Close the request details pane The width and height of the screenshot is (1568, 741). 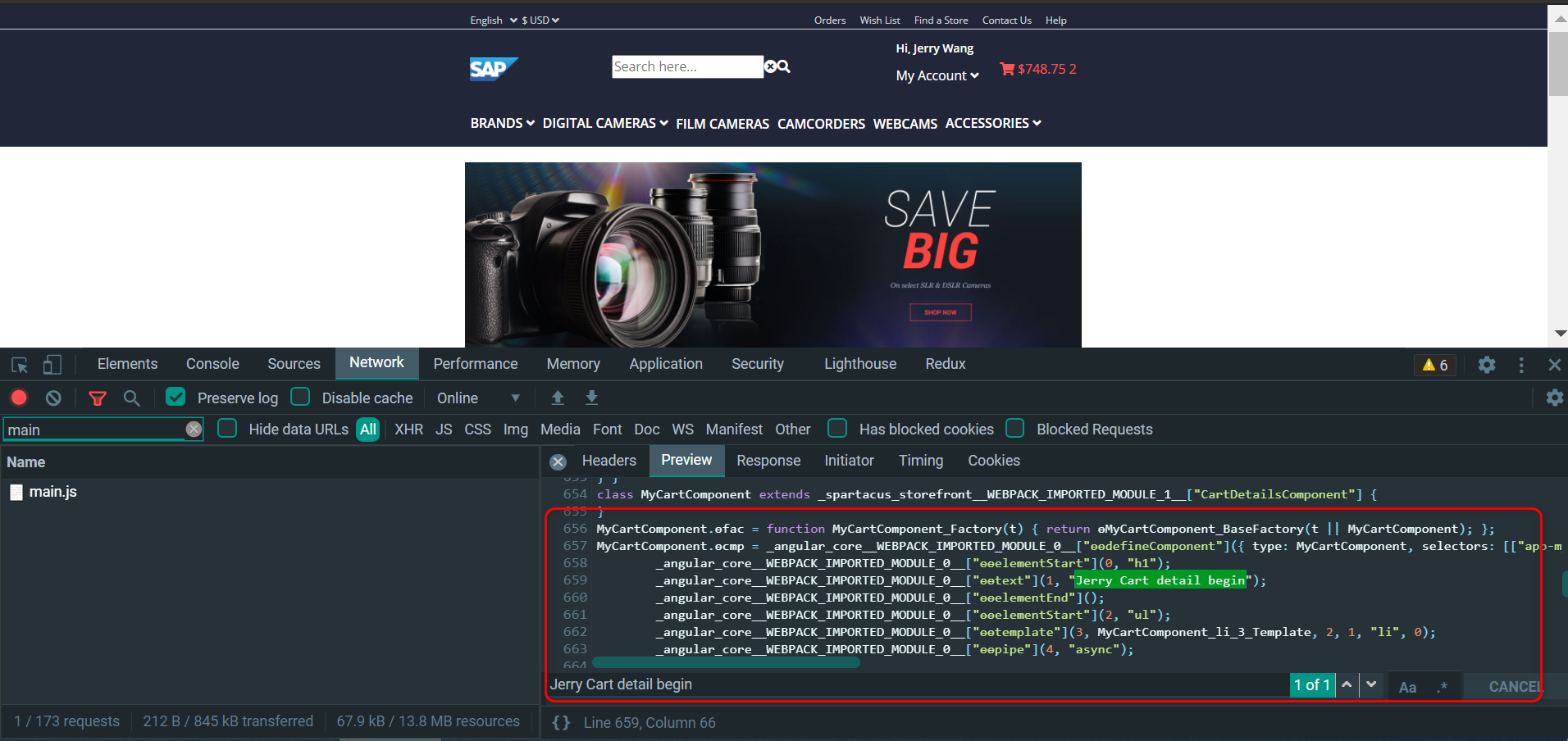tap(558, 461)
